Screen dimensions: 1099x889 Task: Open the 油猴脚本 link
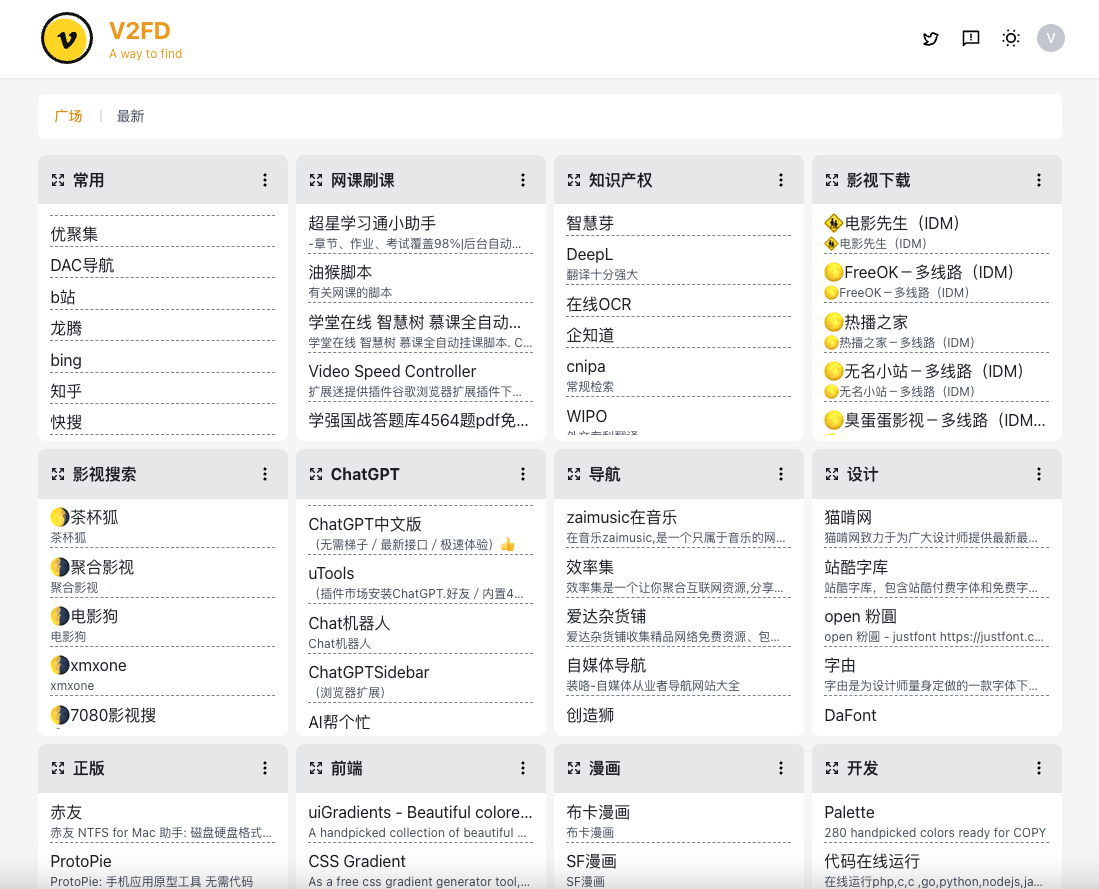340,273
